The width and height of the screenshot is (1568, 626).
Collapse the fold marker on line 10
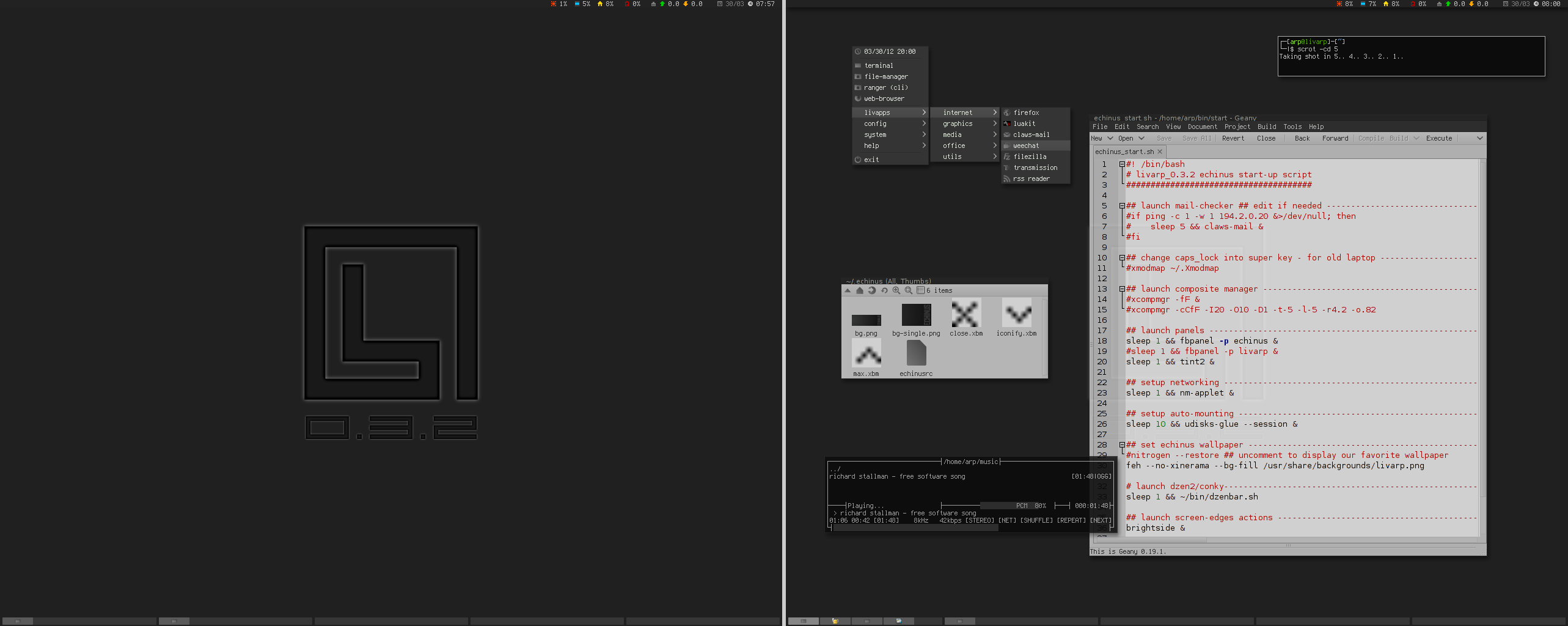(x=1122, y=258)
